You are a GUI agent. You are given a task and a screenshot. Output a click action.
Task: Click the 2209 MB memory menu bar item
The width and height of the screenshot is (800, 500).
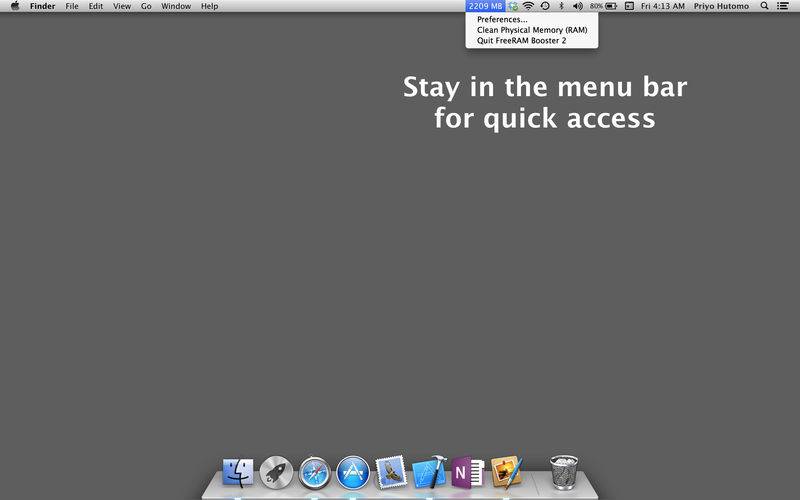click(485, 6)
